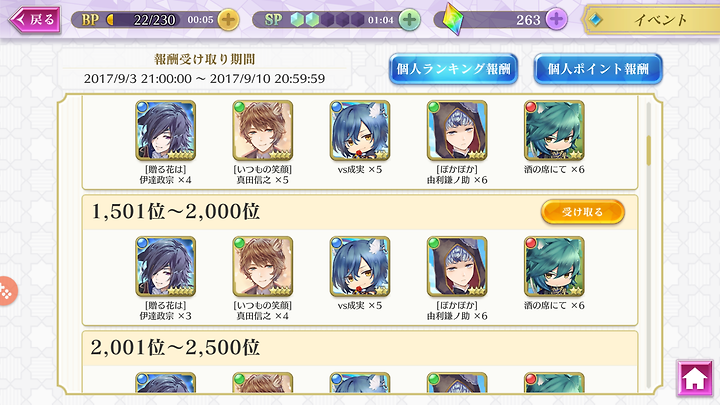Add BP with the gold plus icon
This screenshot has height=405, width=720.
point(228,20)
